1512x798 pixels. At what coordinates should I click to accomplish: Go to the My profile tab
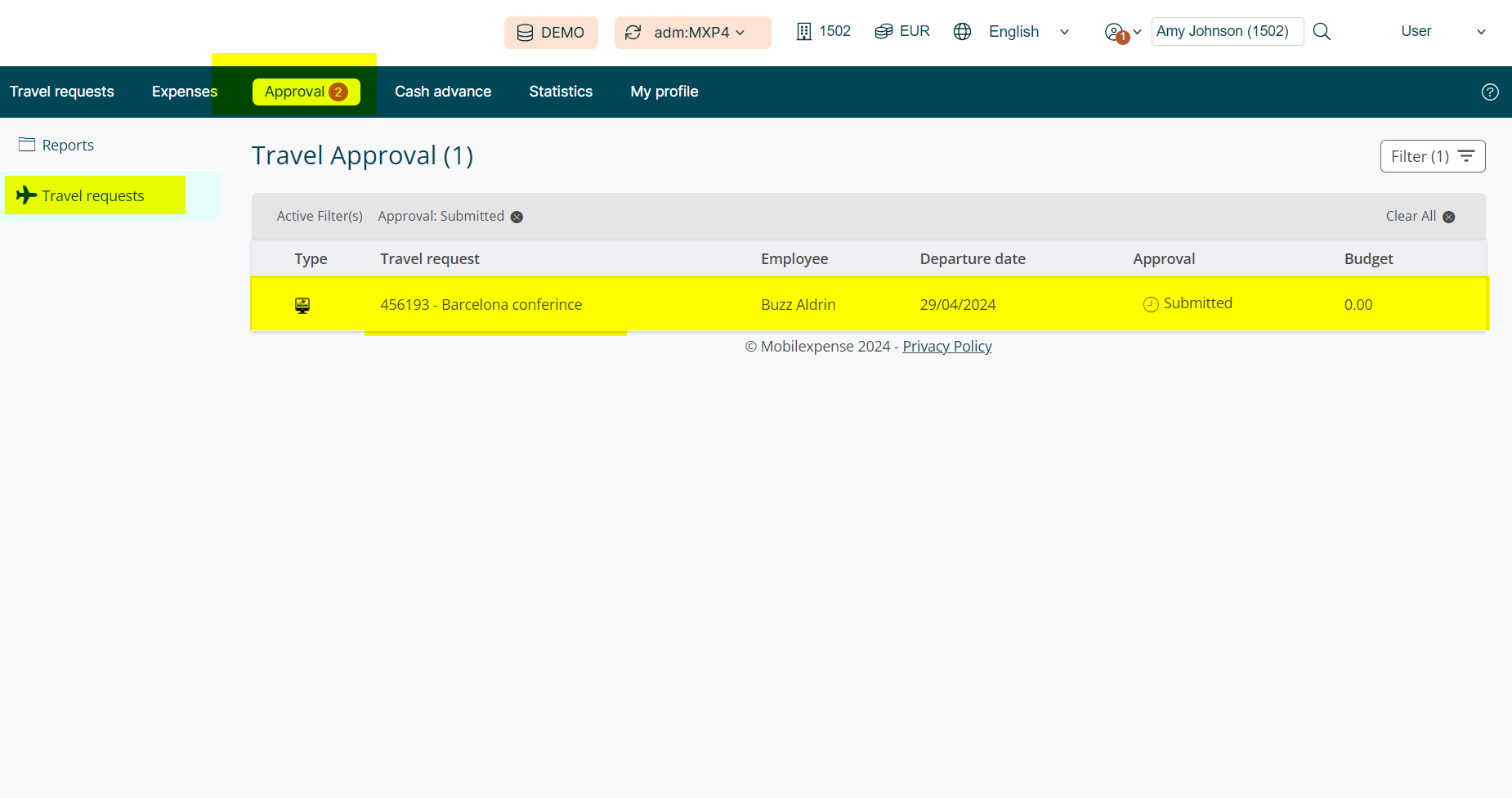(664, 92)
